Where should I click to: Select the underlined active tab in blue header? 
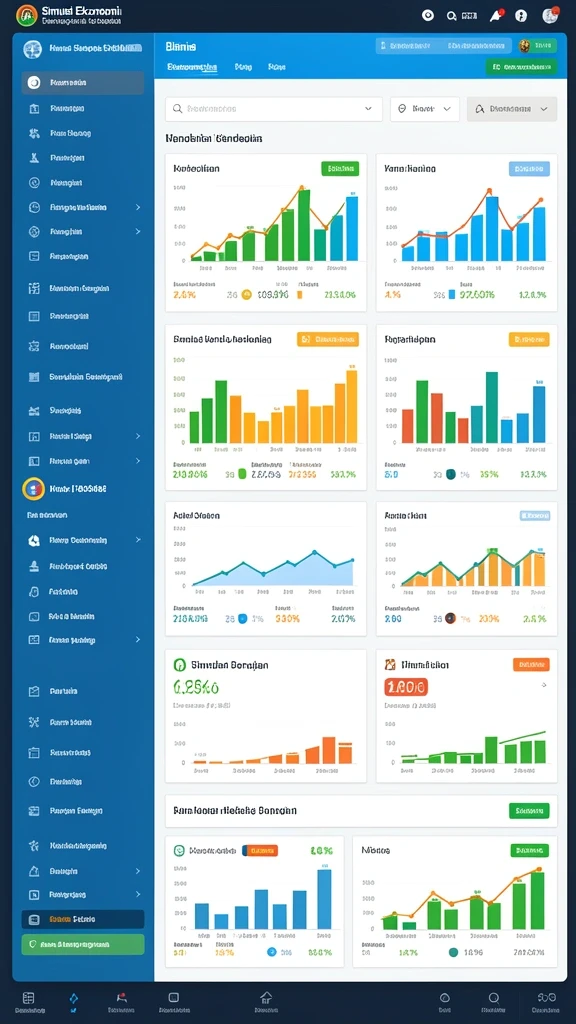[x=192, y=67]
